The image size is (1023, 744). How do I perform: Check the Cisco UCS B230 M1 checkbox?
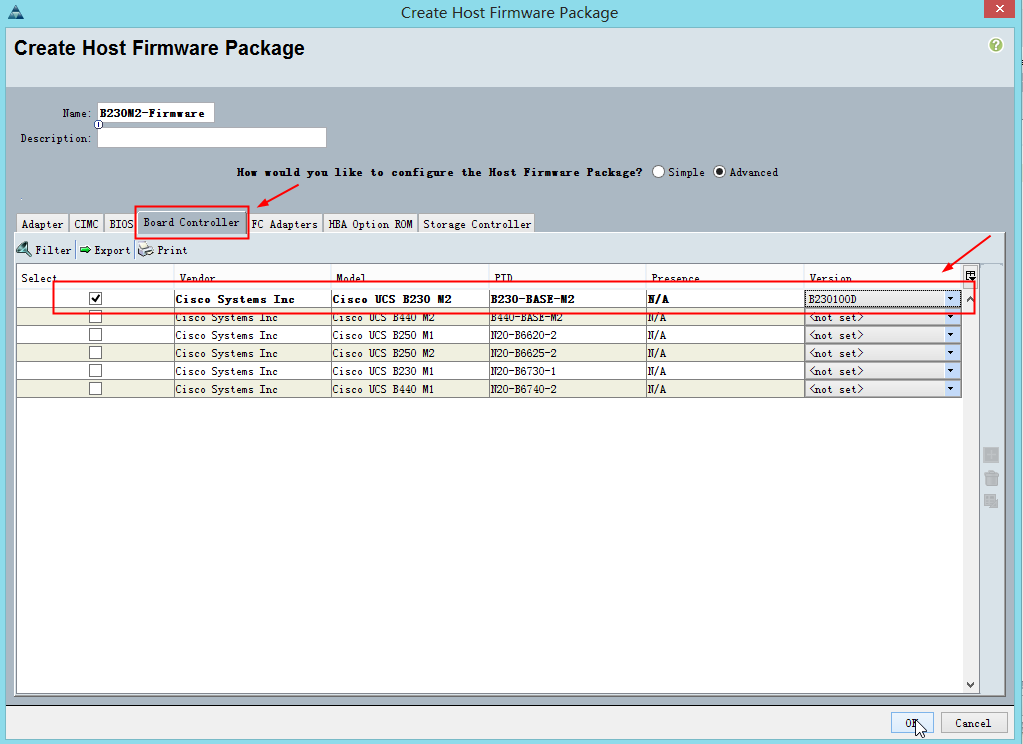pyautogui.click(x=95, y=371)
